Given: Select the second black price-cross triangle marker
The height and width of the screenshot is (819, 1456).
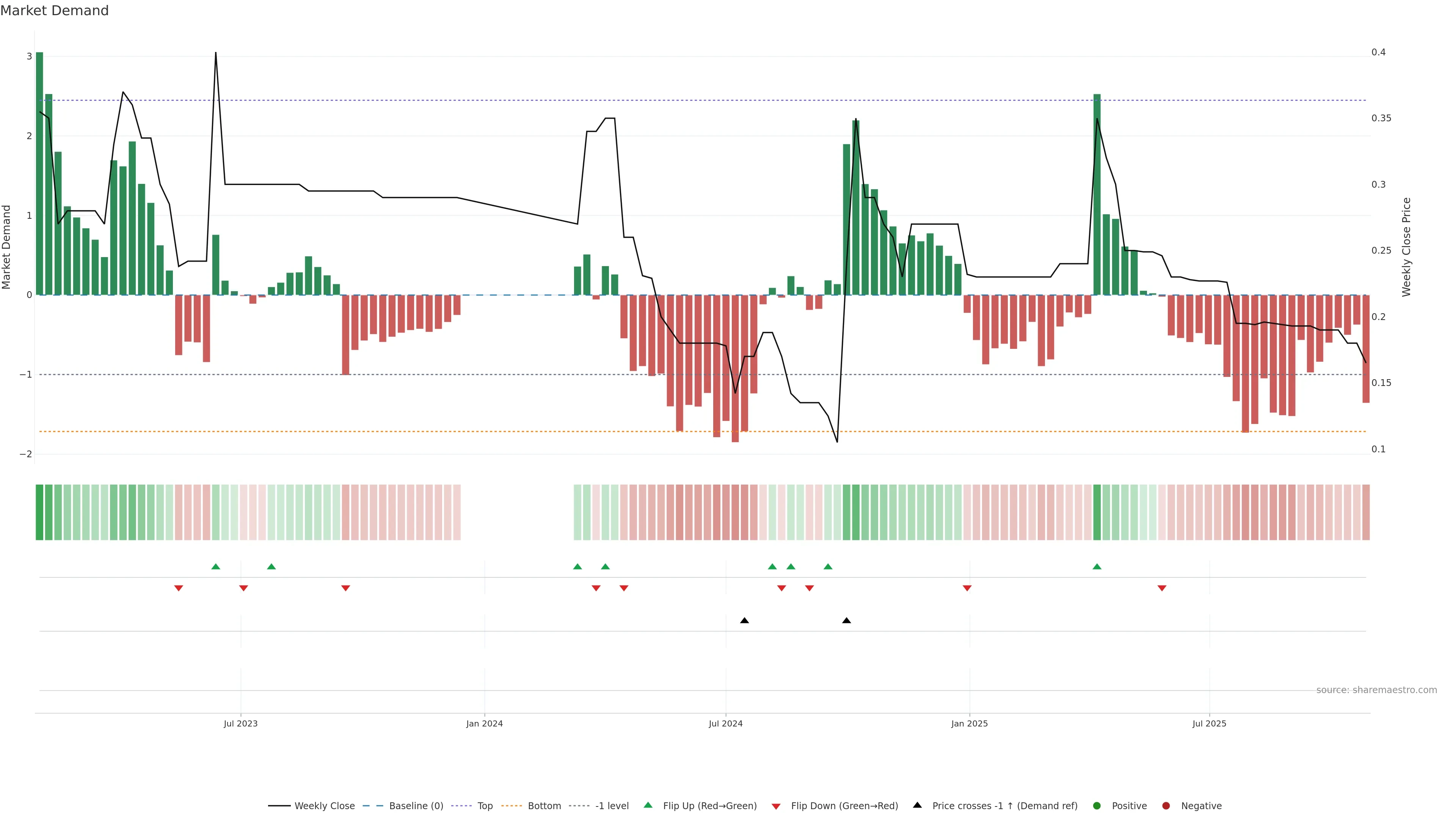Looking at the screenshot, I should pyautogui.click(x=846, y=621).
